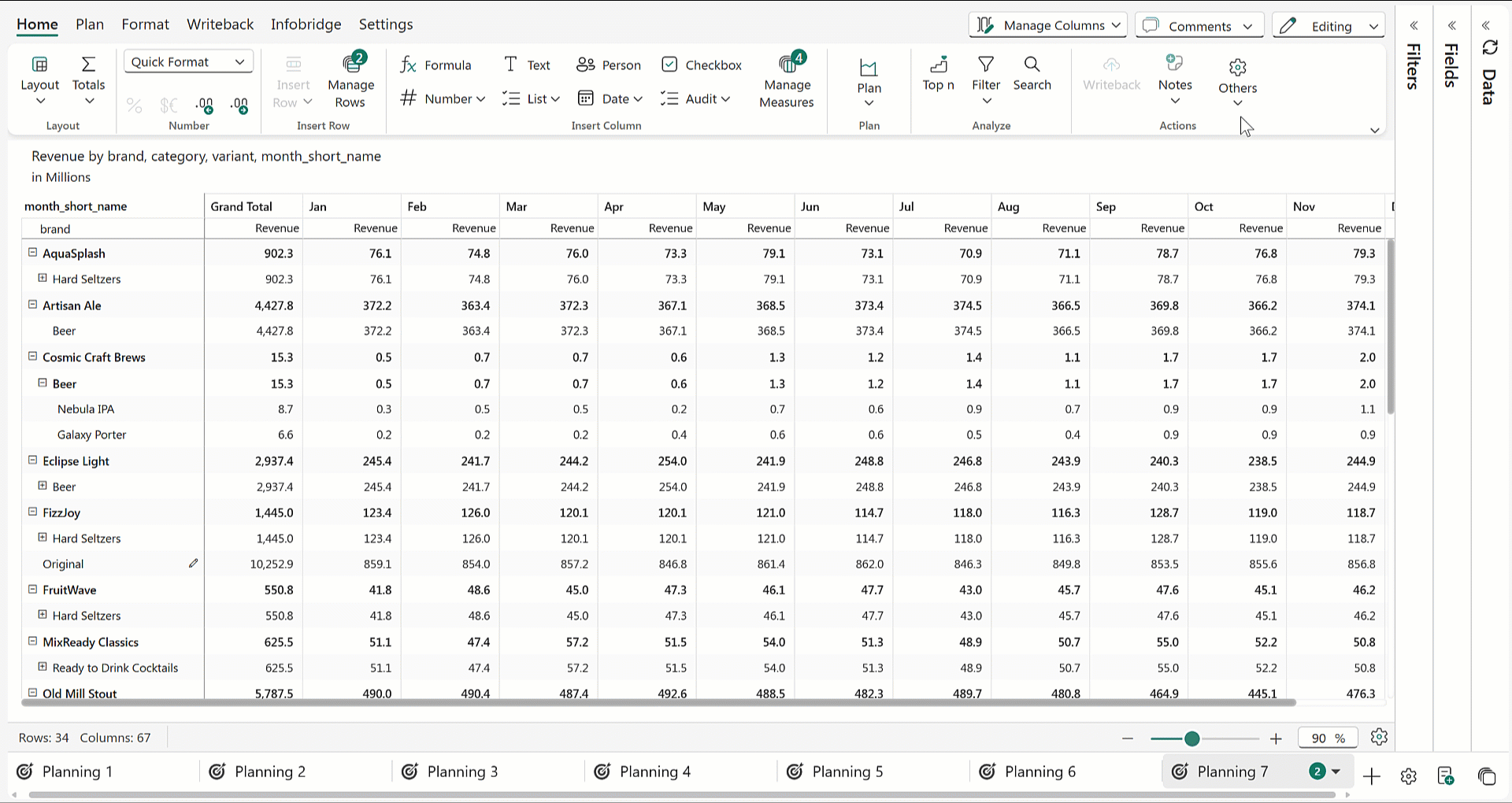Switch to the Writeback ribbon tab
The height and width of the screenshot is (803, 1512).
220,24
